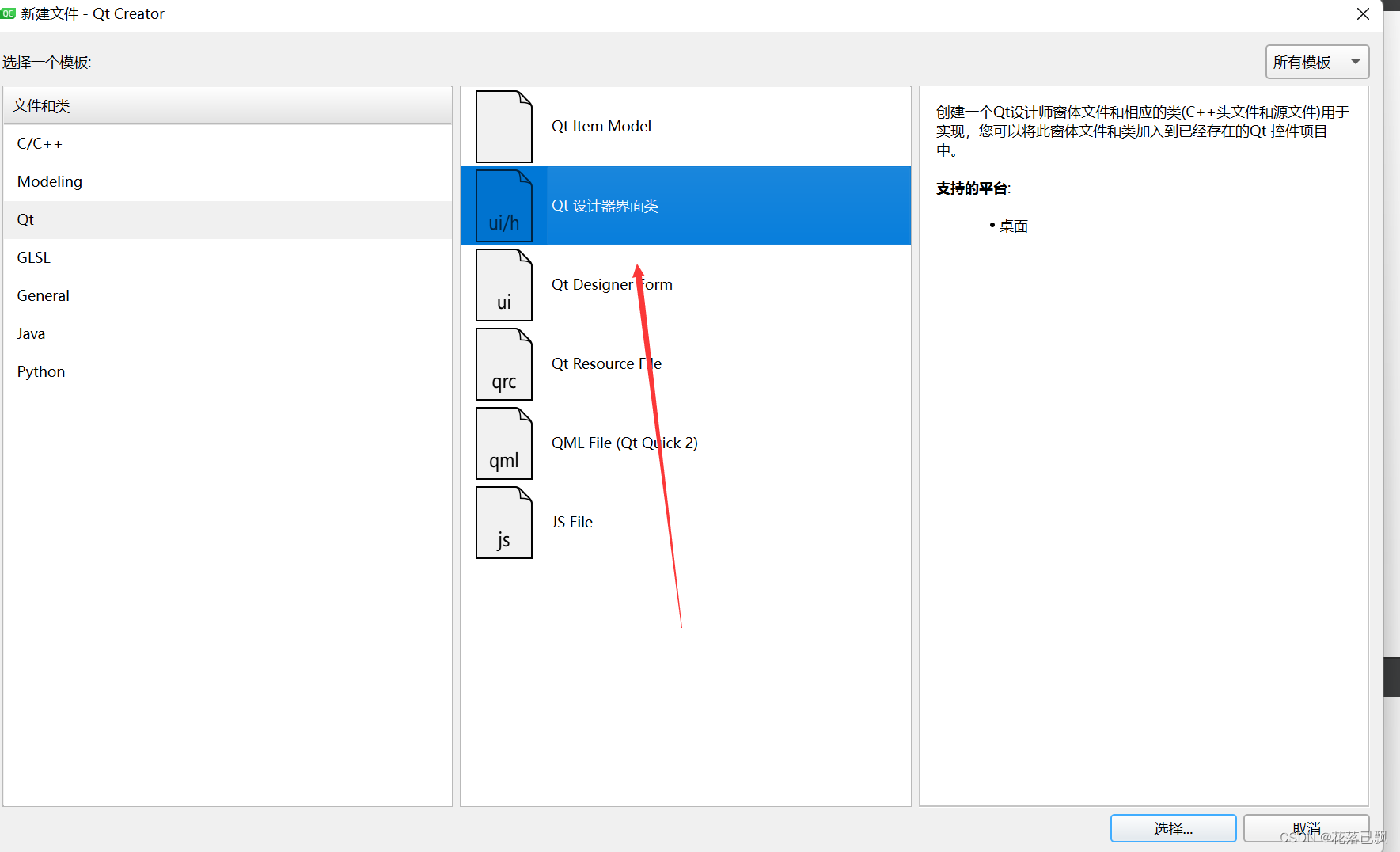The height and width of the screenshot is (852, 1400).
Task: Click the ui/h designer class icon
Action: coord(504,206)
